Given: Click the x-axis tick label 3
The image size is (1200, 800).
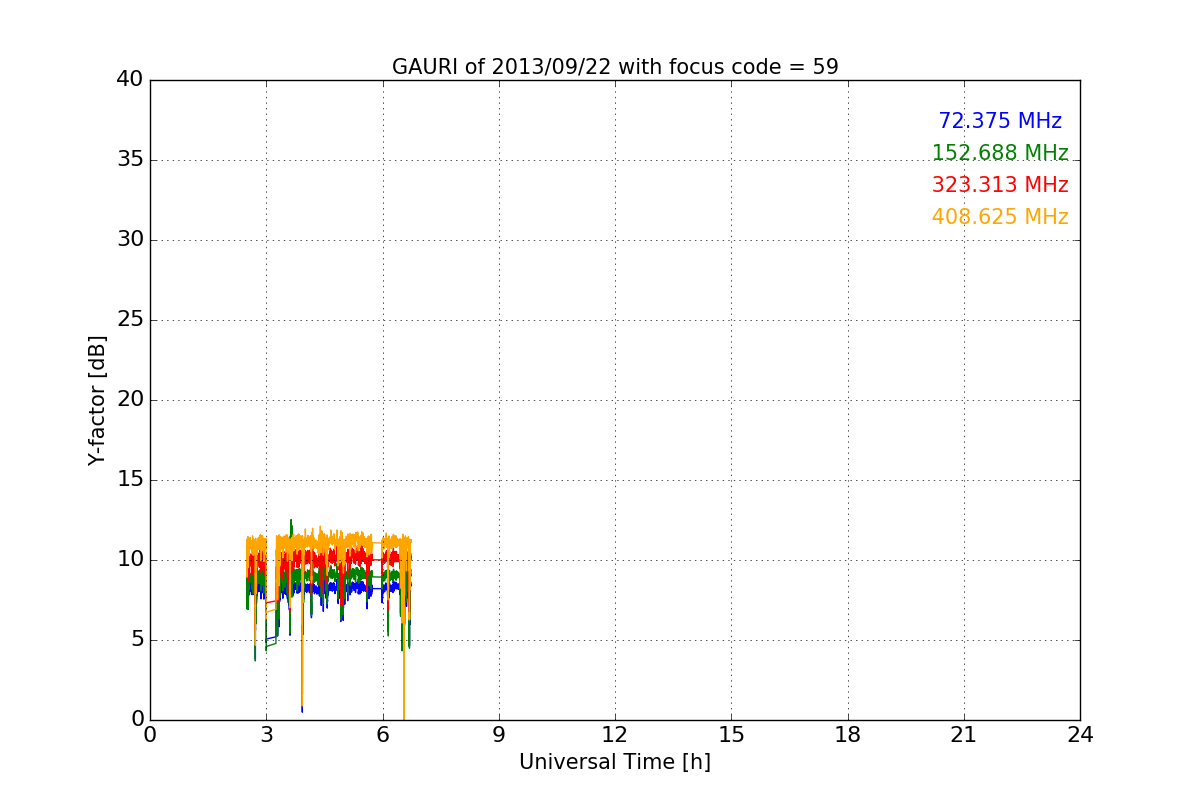Looking at the screenshot, I should tap(266, 735).
